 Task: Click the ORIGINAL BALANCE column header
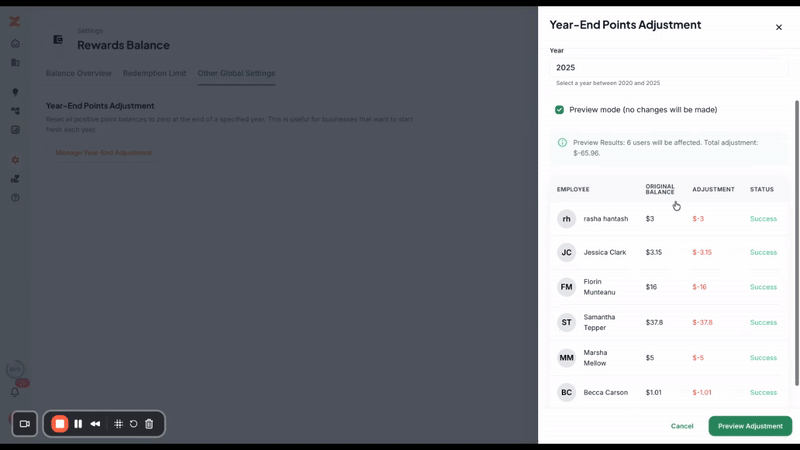point(660,189)
